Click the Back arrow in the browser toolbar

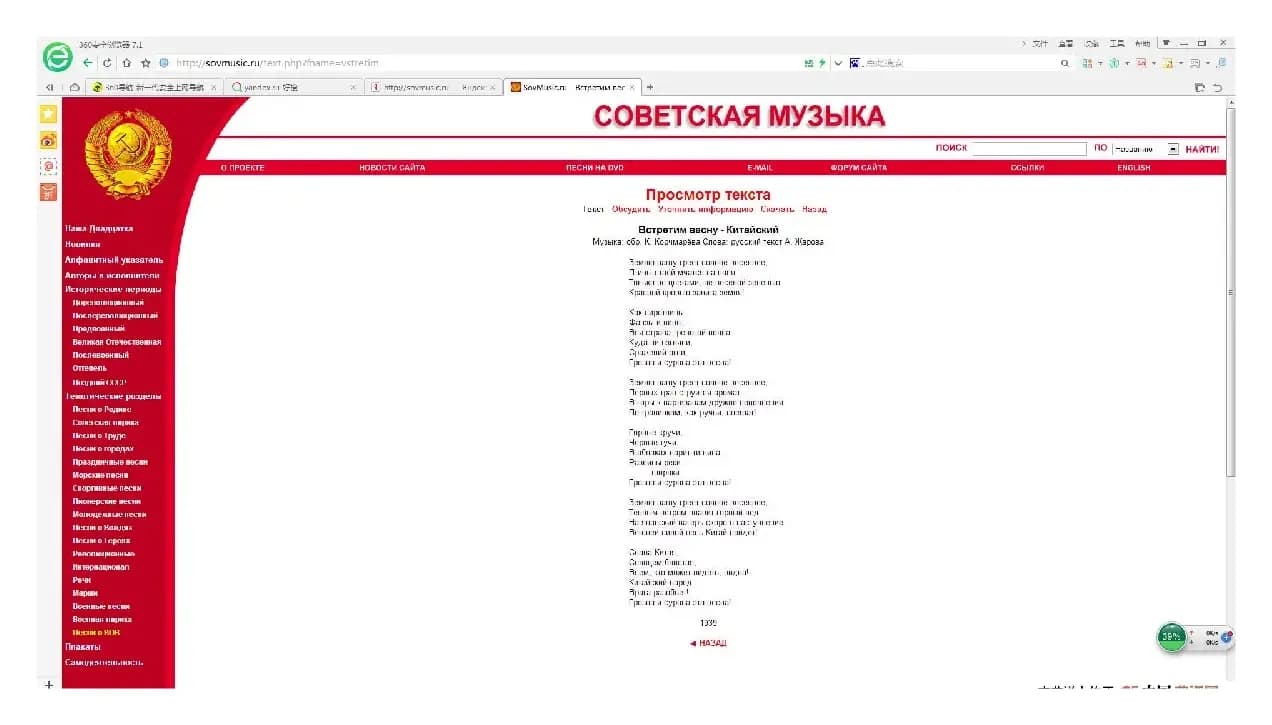pos(88,63)
